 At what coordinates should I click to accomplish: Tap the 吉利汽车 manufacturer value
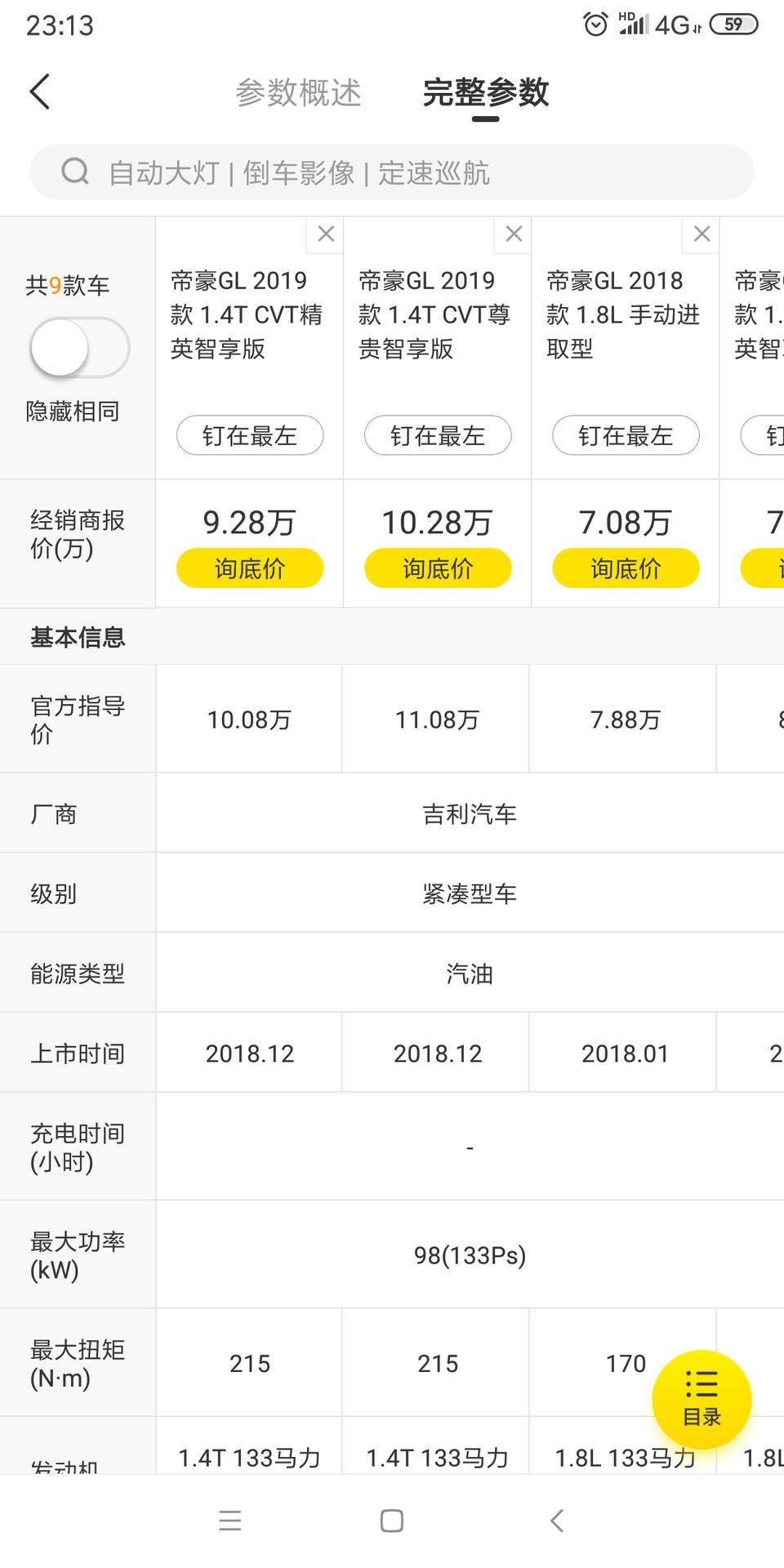470,814
